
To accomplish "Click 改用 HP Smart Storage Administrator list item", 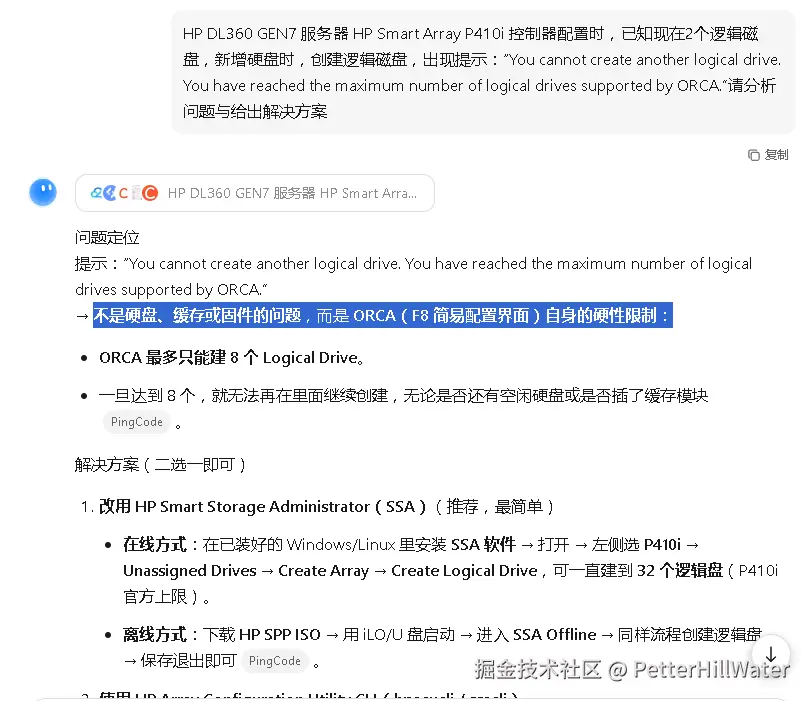I will pos(327,507).
